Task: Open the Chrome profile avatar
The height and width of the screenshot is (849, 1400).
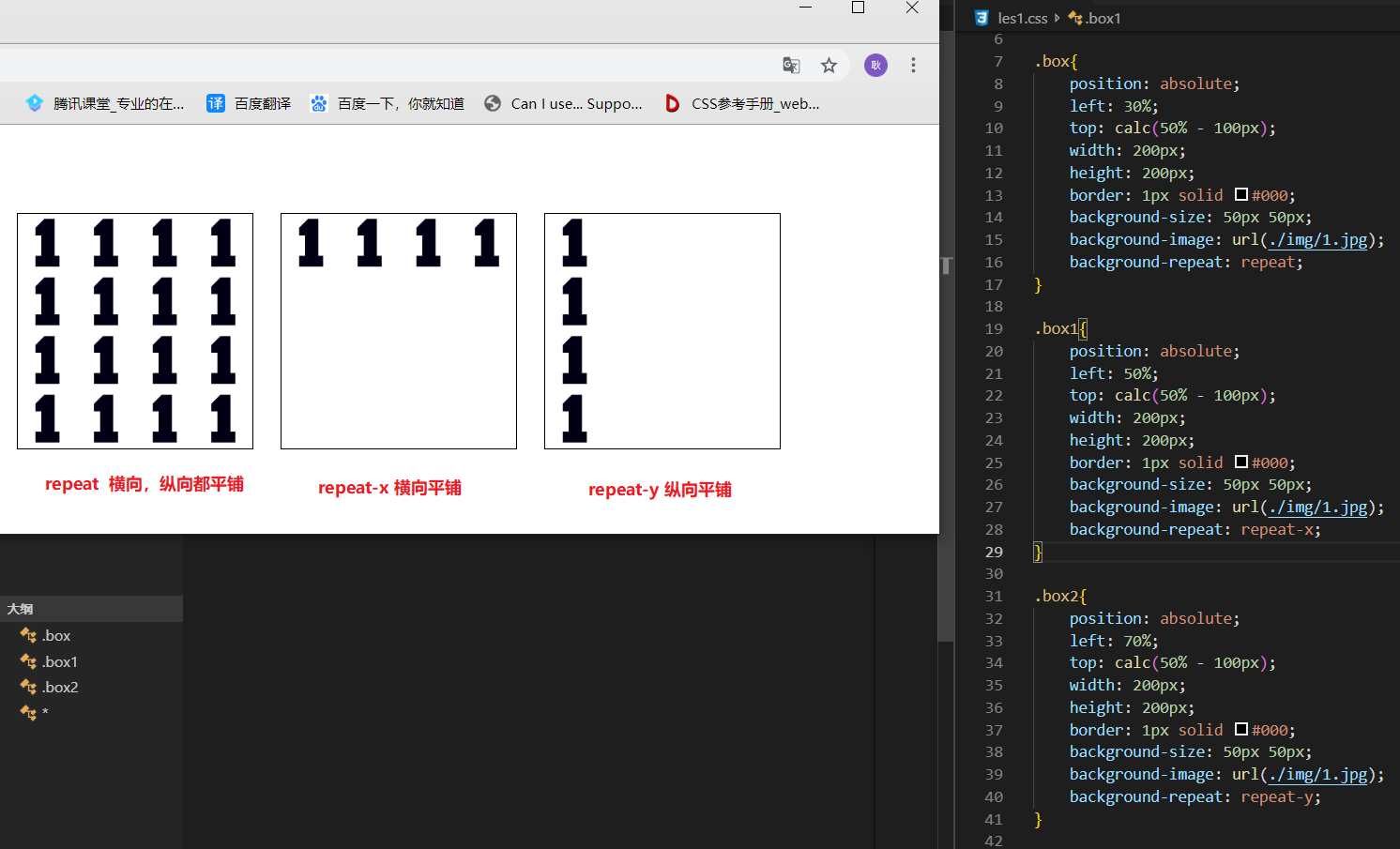Action: click(x=875, y=65)
